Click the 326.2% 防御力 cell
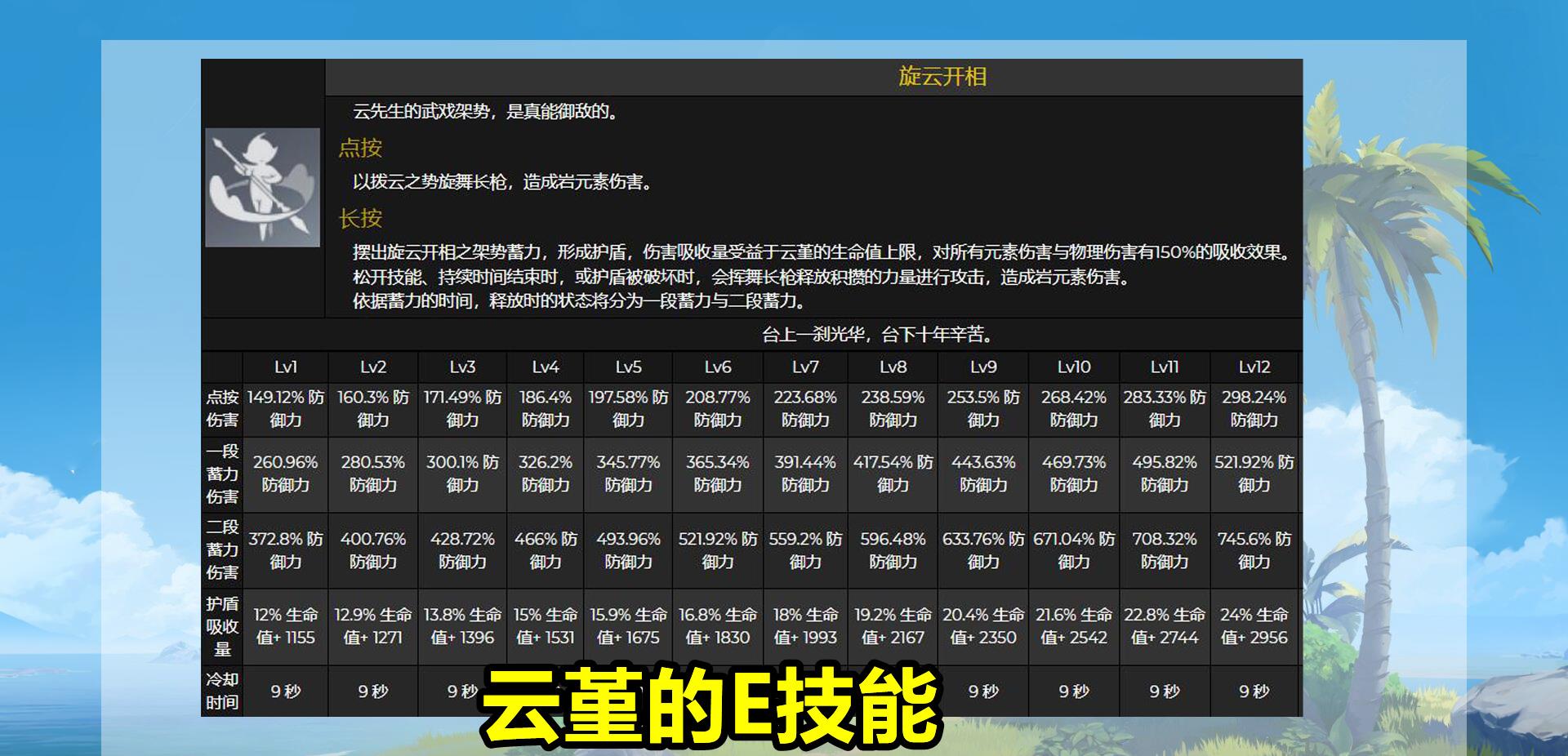The height and width of the screenshot is (756, 1568). click(546, 474)
